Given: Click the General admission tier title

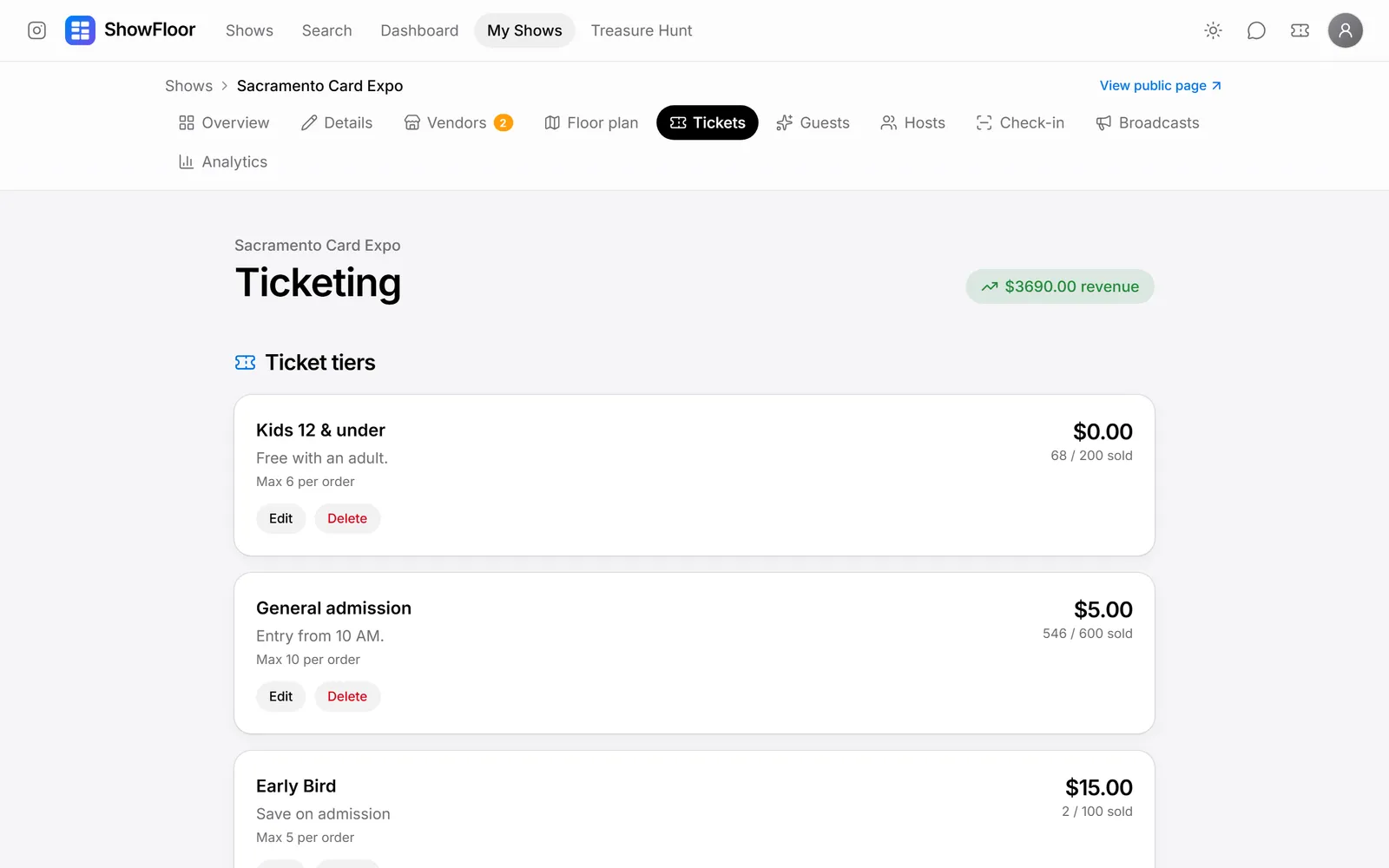Looking at the screenshot, I should click(333, 608).
